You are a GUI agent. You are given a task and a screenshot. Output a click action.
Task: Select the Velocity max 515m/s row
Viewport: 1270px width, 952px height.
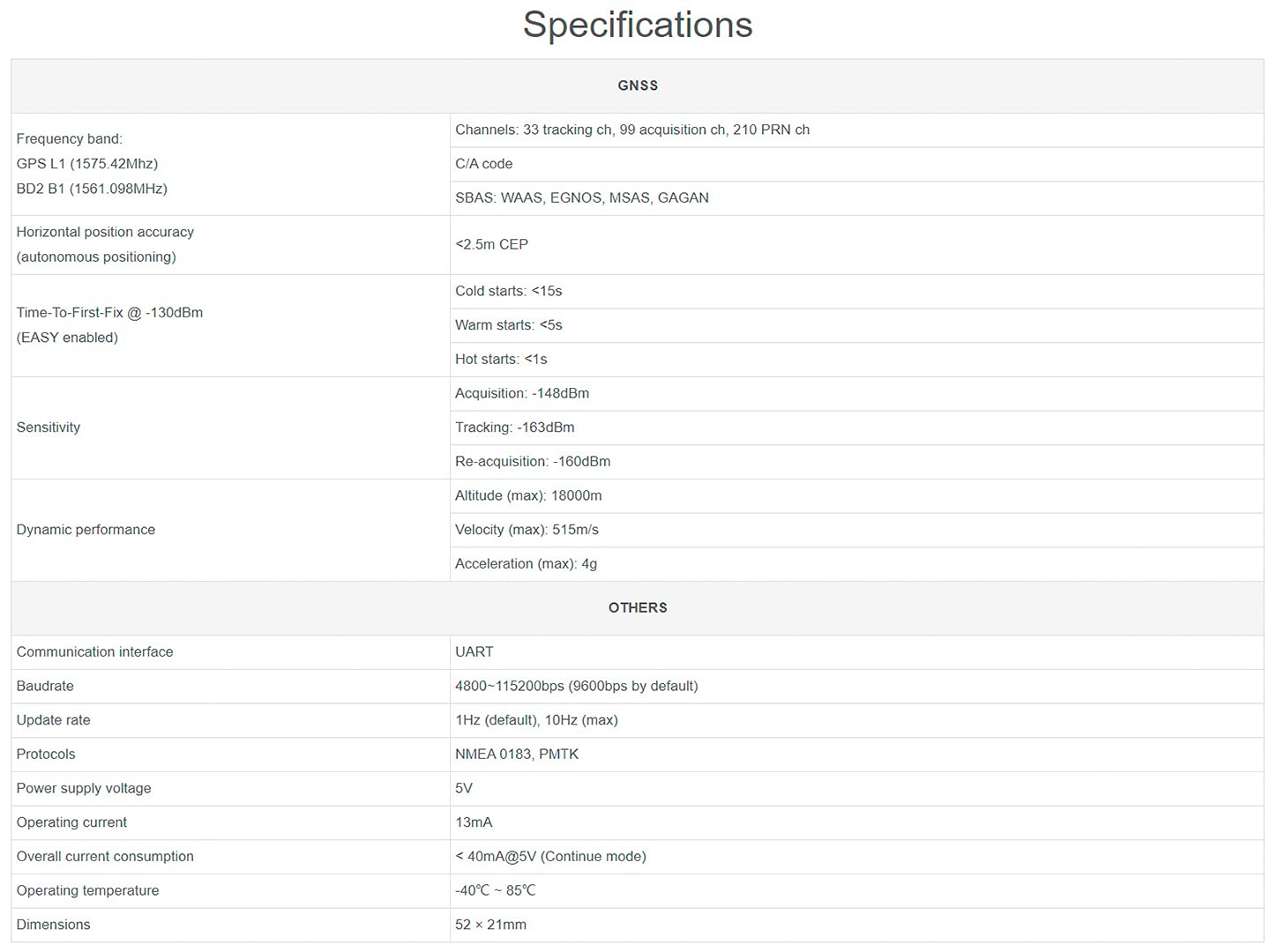coord(856,530)
